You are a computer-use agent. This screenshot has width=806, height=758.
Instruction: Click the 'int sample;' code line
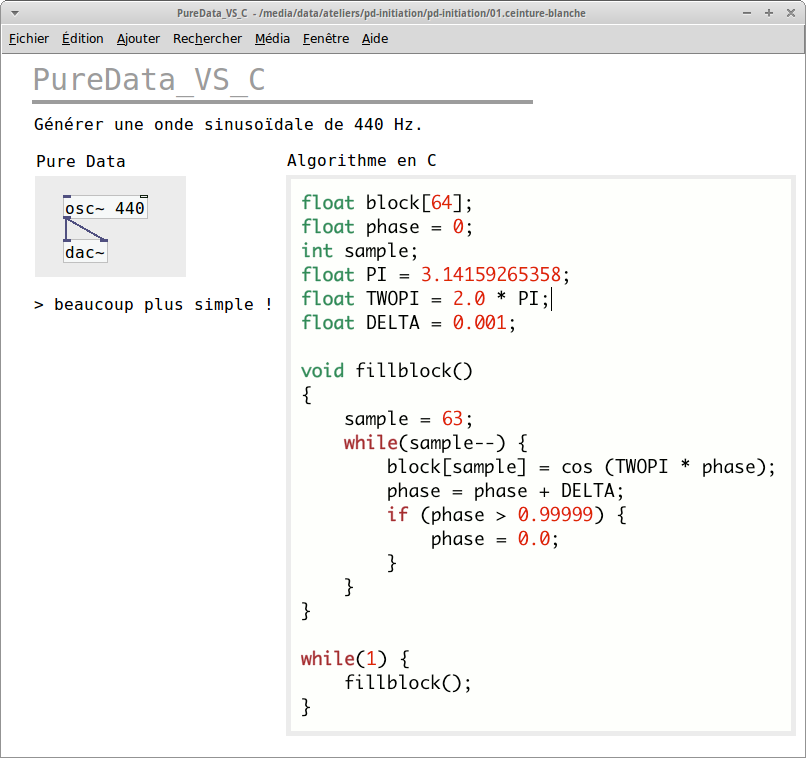(359, 251)
